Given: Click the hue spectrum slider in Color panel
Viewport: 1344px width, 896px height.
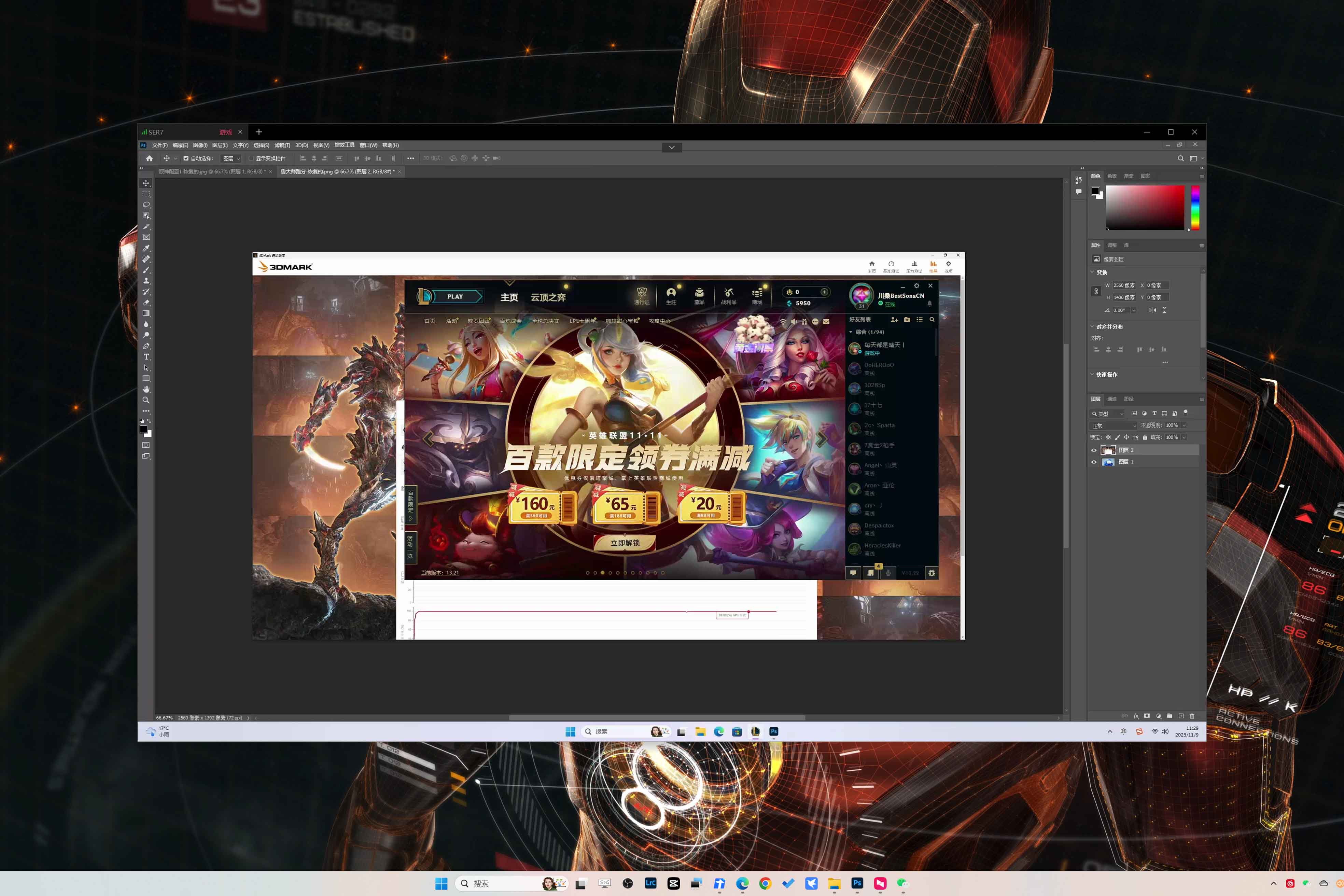Looking at the screenshot, I should point(1195,207).
